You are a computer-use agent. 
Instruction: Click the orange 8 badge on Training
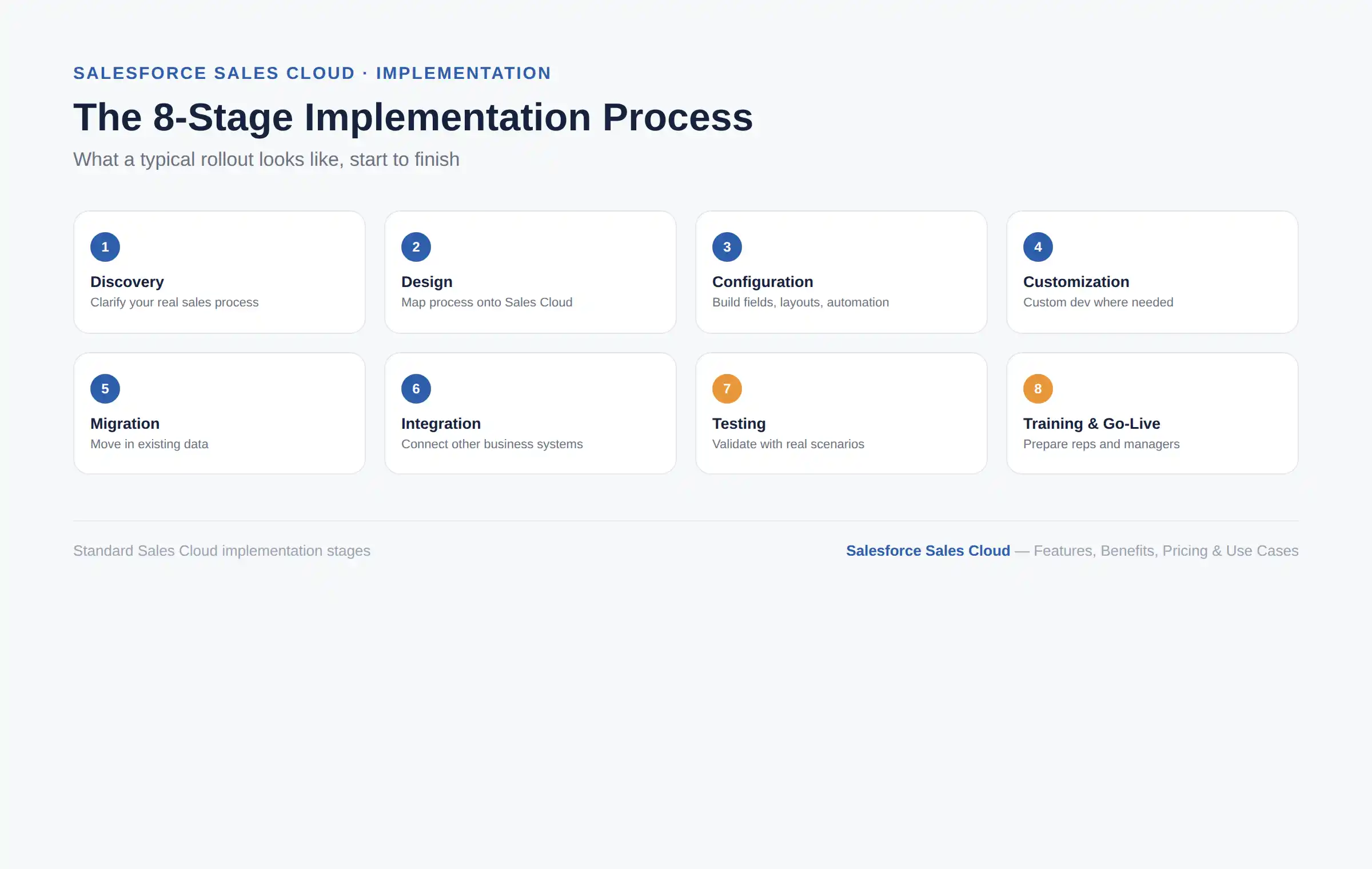pos(1038,389)
